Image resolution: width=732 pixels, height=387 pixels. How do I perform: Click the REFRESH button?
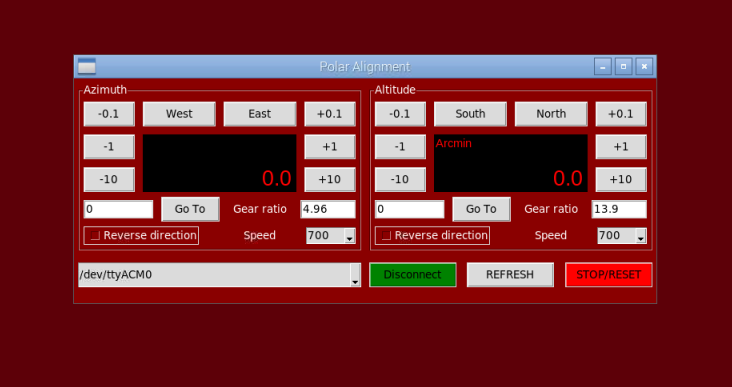pyautogui.click(x=510, y=274)
